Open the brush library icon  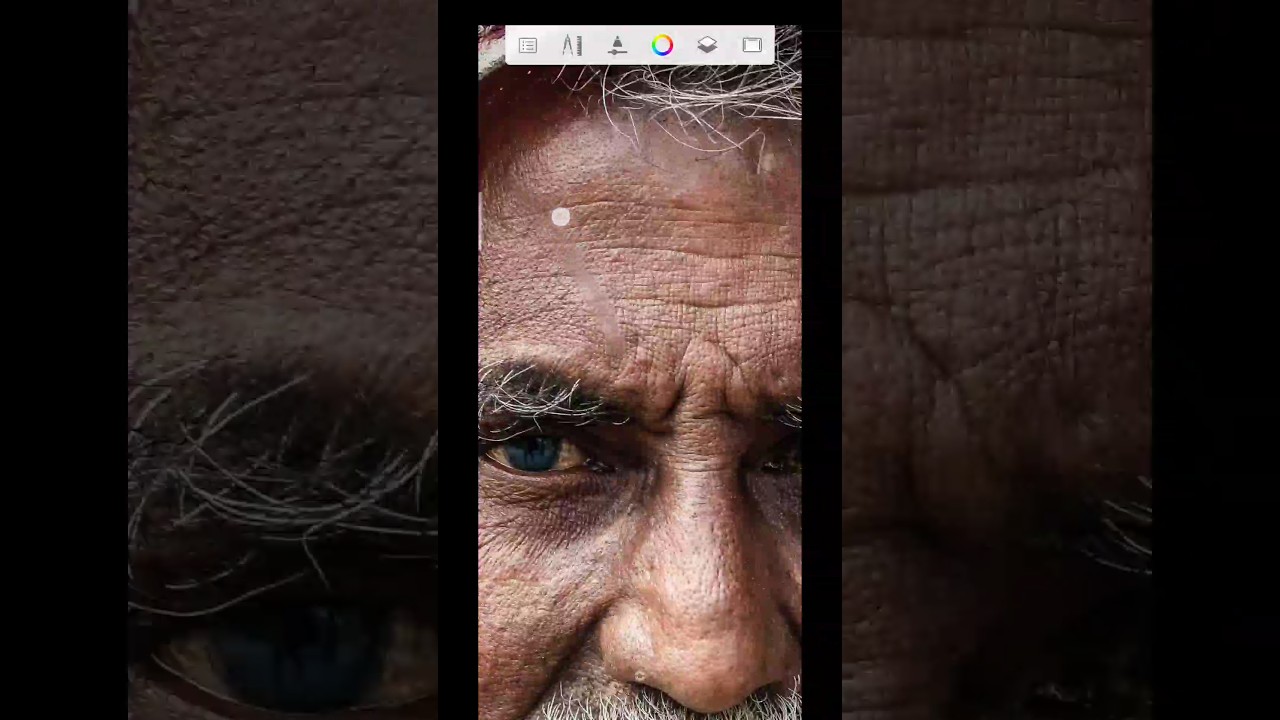click(x=617, y=46)
